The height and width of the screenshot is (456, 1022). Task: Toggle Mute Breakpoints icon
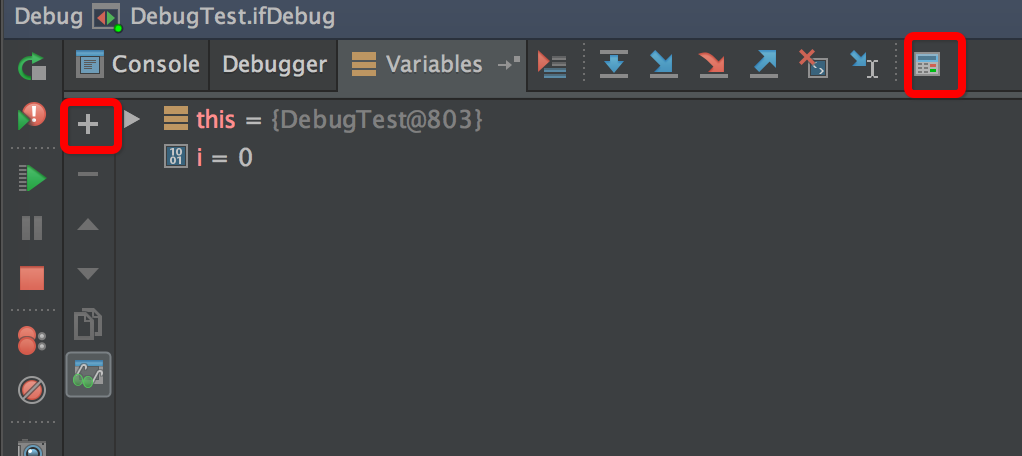31,390
